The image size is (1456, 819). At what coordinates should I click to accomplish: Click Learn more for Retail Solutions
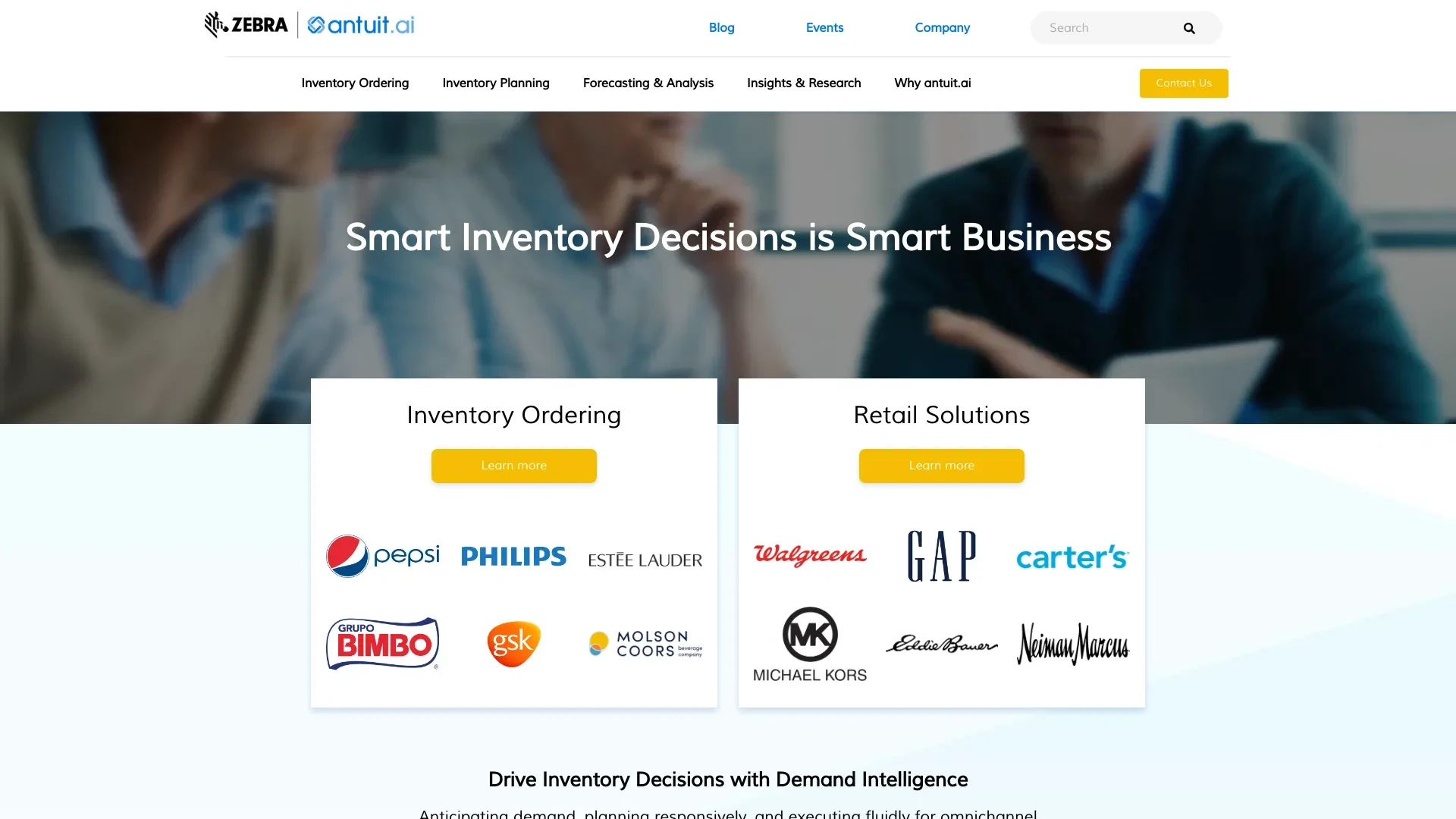pos(941,465)
